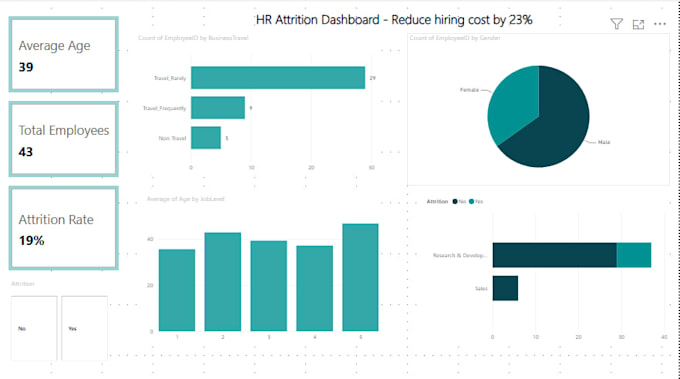The width and height of the screenshot is (680, 379).
Task: Click the Total Employees card
Action: pyautogui.click(x=64, y=139)
